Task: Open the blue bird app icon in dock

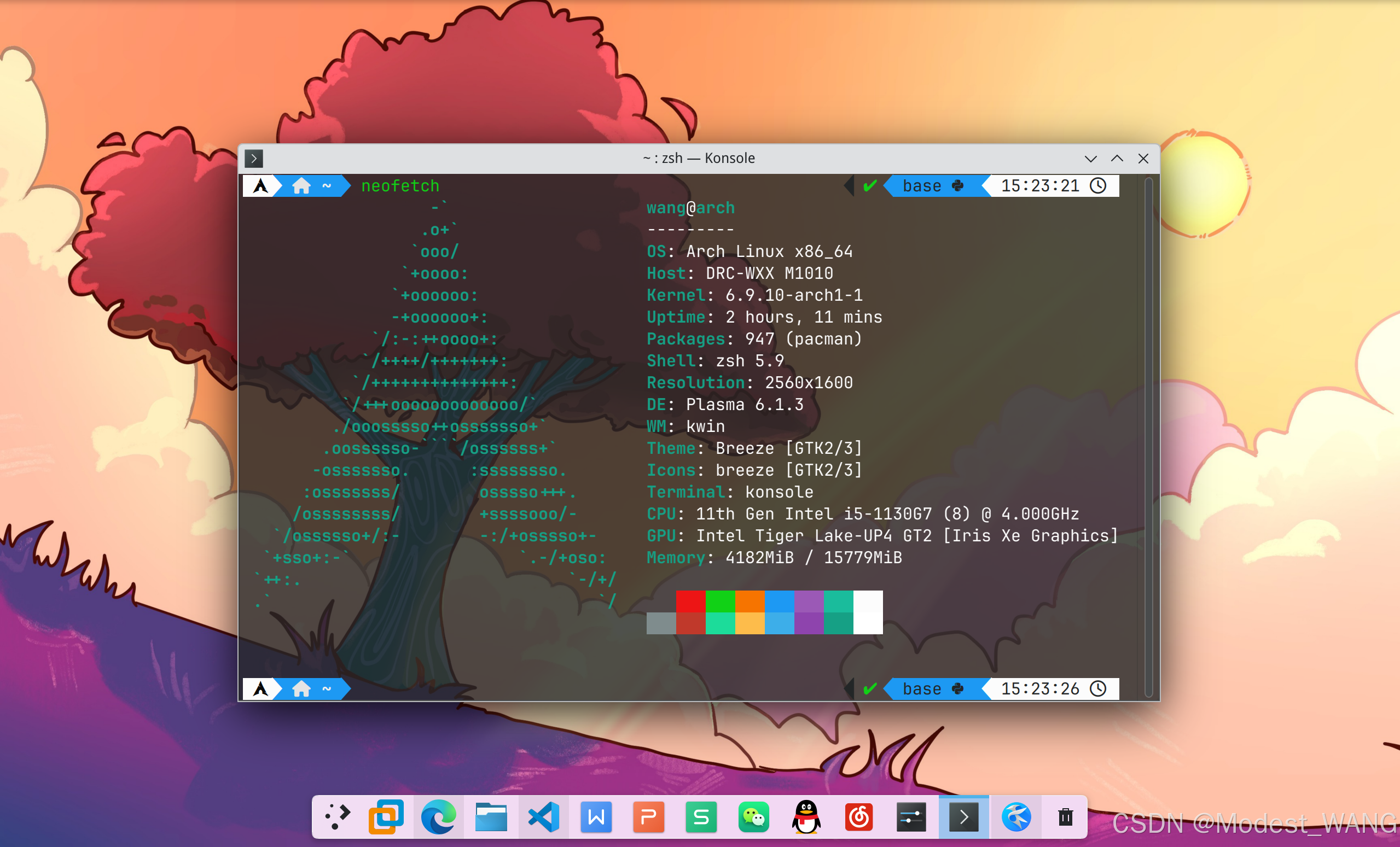Action: point(1016,817)
